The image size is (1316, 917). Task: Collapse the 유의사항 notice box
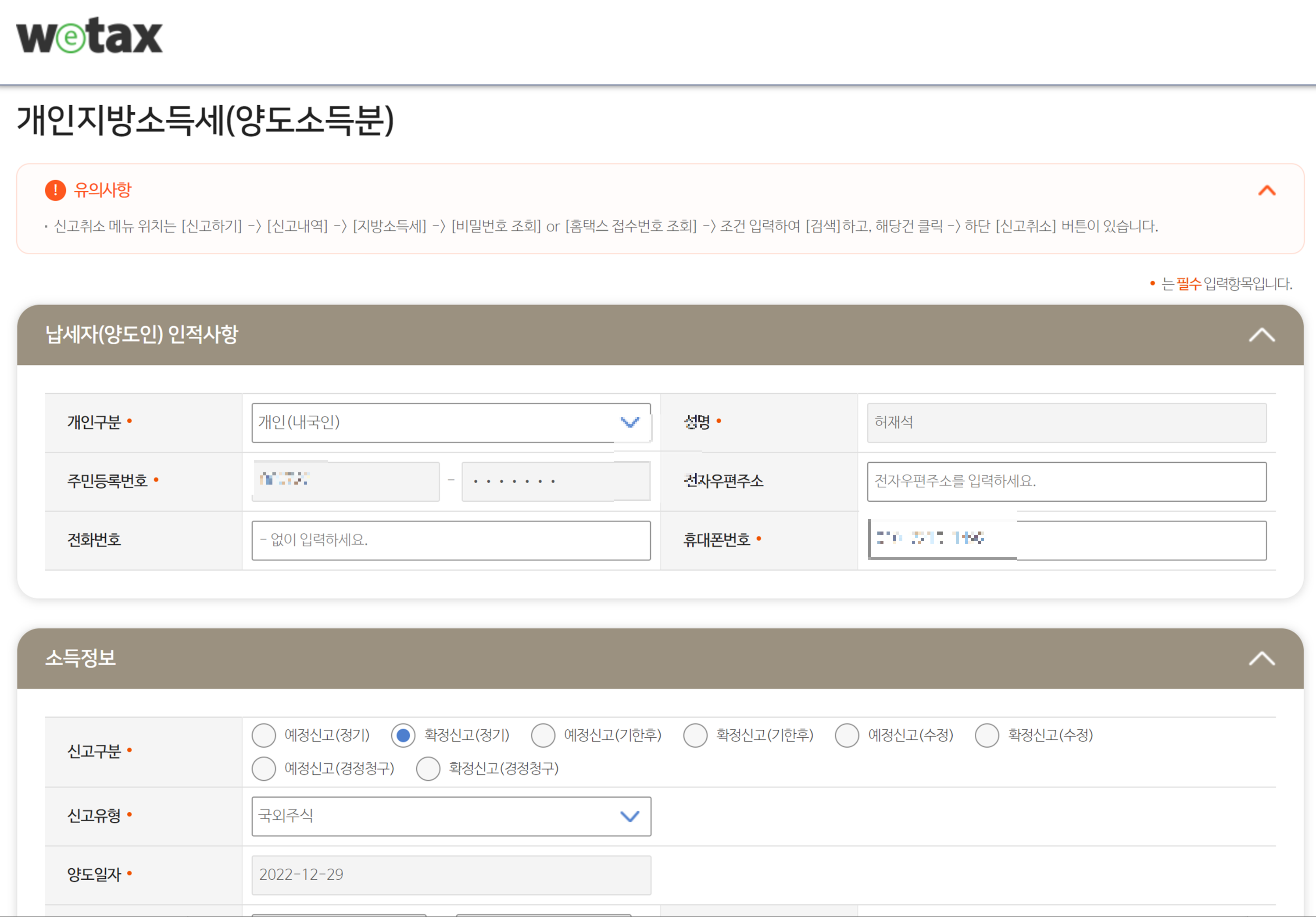(1267, 190)
